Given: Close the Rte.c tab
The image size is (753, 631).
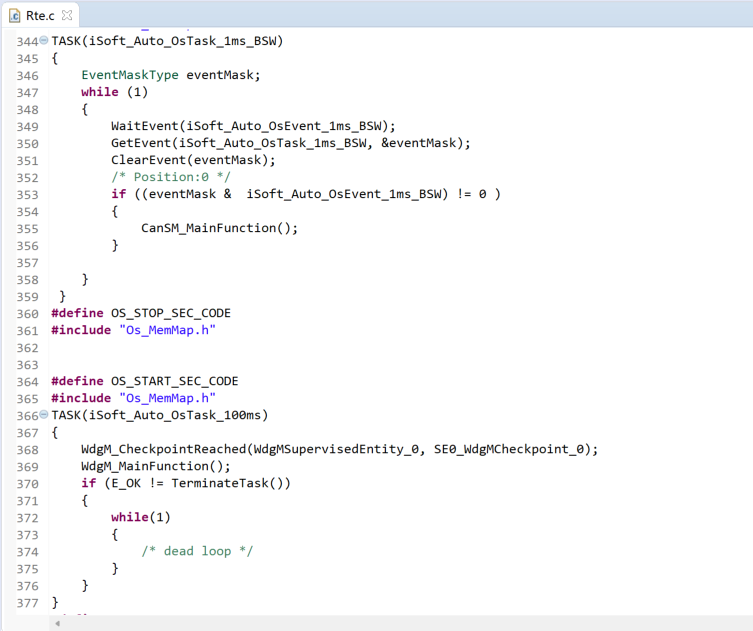Looking at the screenshot, I should pyautogui.click(x=67, y=15).
